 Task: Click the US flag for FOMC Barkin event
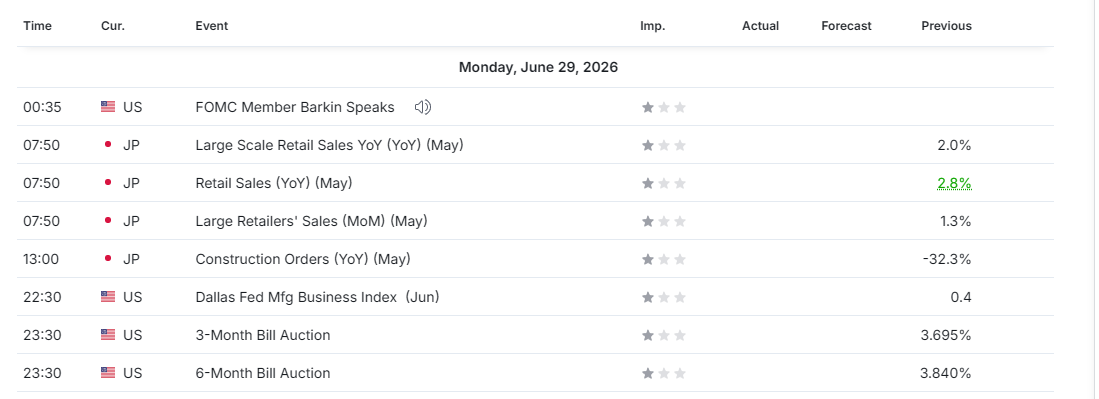tap(108, 107)
